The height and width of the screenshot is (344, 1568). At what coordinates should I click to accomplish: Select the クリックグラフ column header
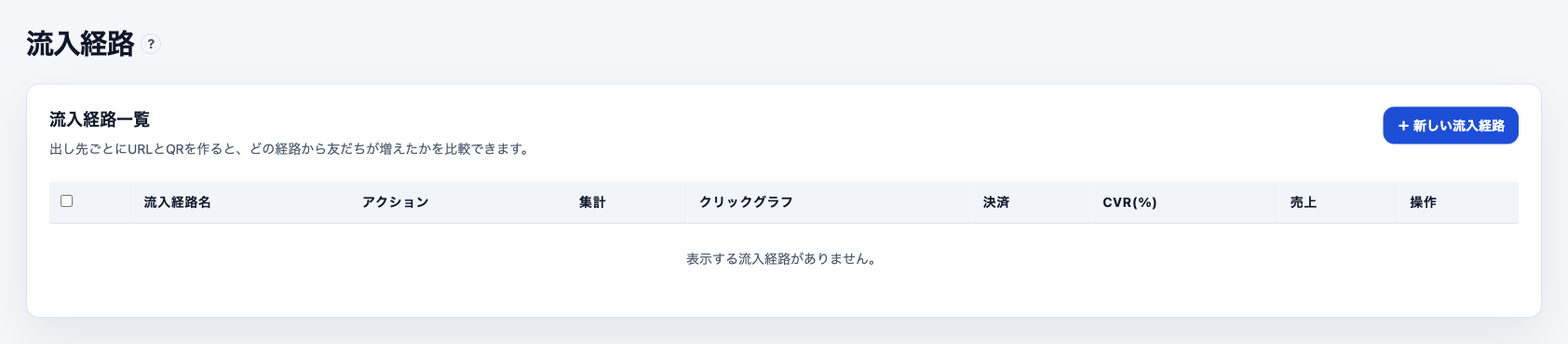click(746, 202)
